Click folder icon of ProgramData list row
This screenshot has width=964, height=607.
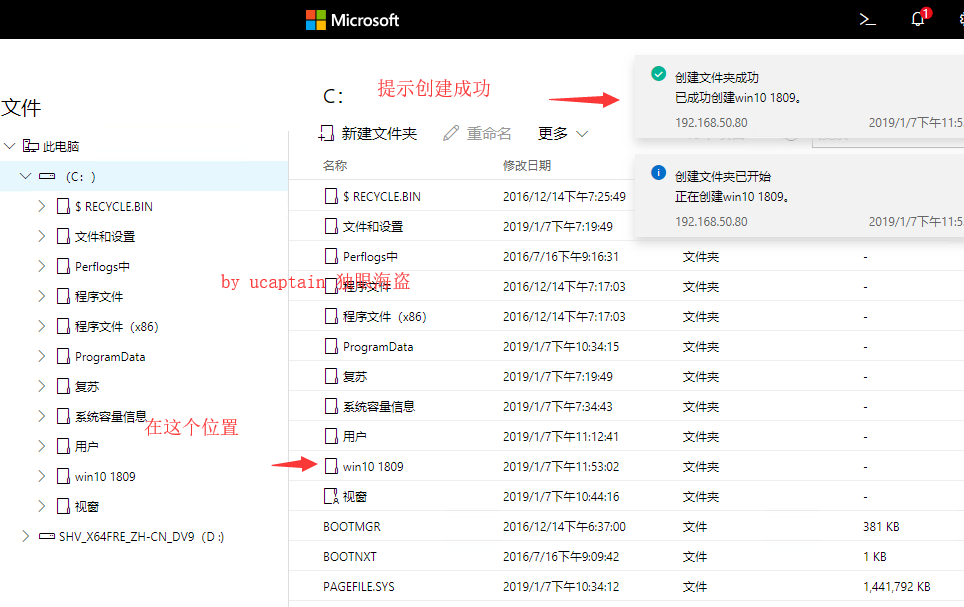[331, 346]
